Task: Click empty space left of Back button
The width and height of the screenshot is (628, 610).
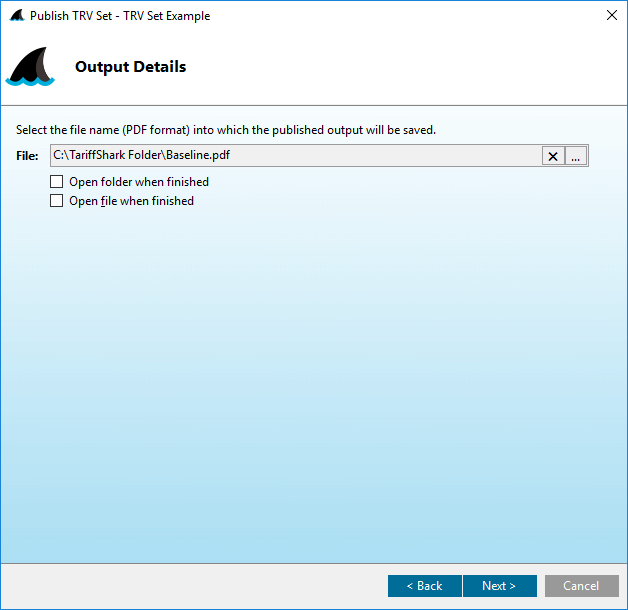Action: pos(200,586)
